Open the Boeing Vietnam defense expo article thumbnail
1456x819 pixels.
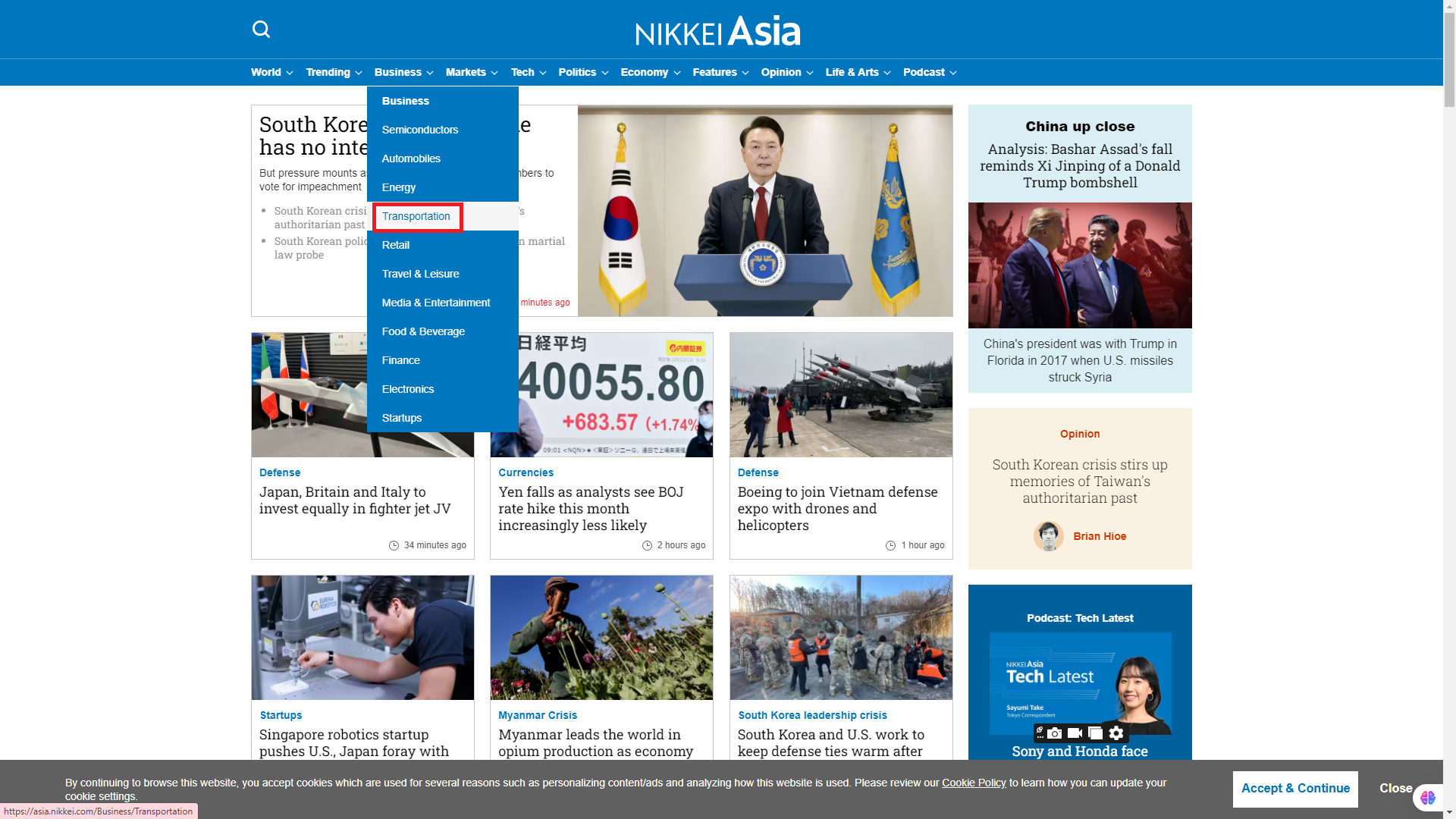(x=840, y=395)
